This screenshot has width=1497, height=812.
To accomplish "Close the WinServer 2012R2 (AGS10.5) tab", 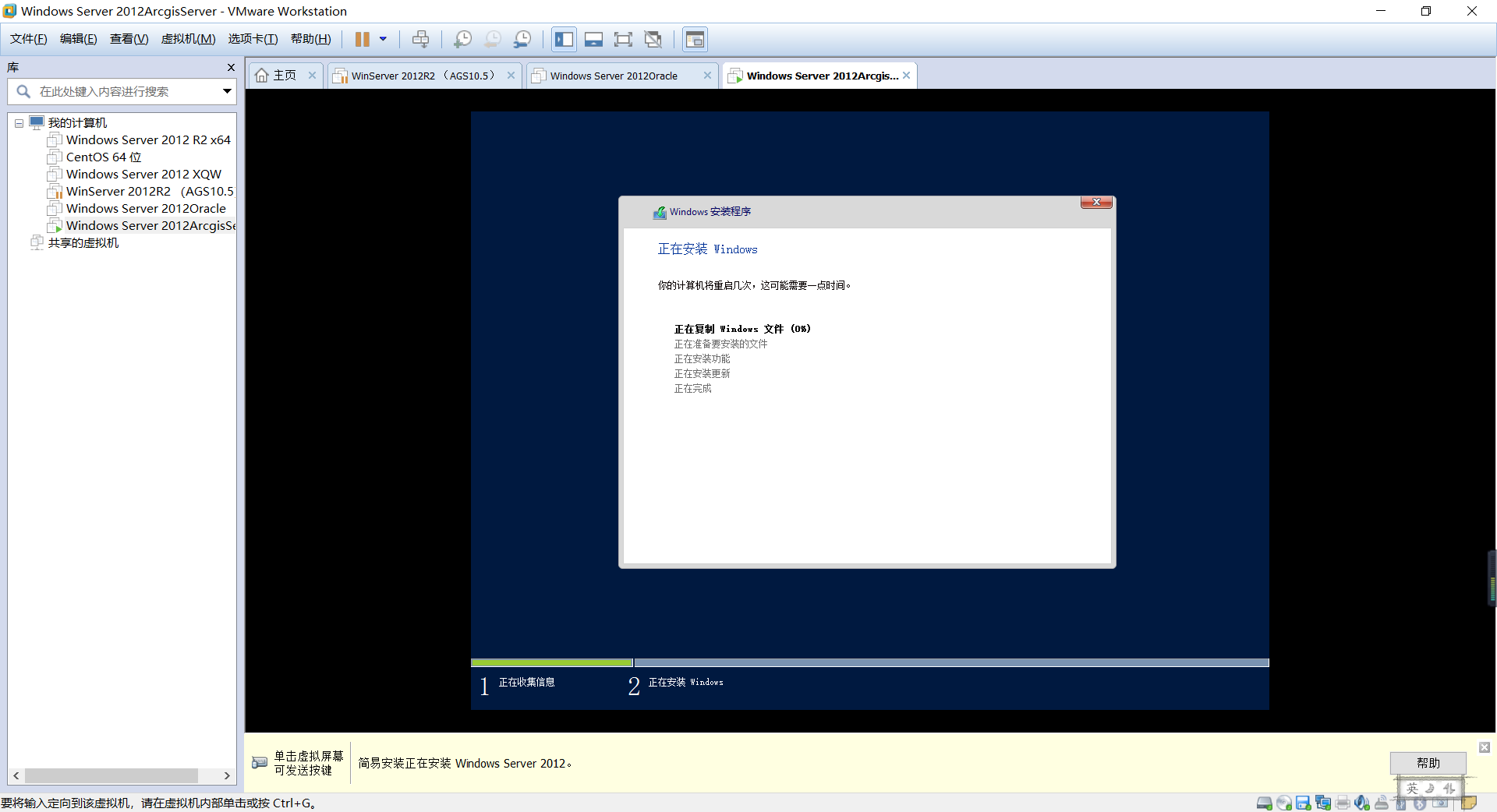I will point(511,76).
